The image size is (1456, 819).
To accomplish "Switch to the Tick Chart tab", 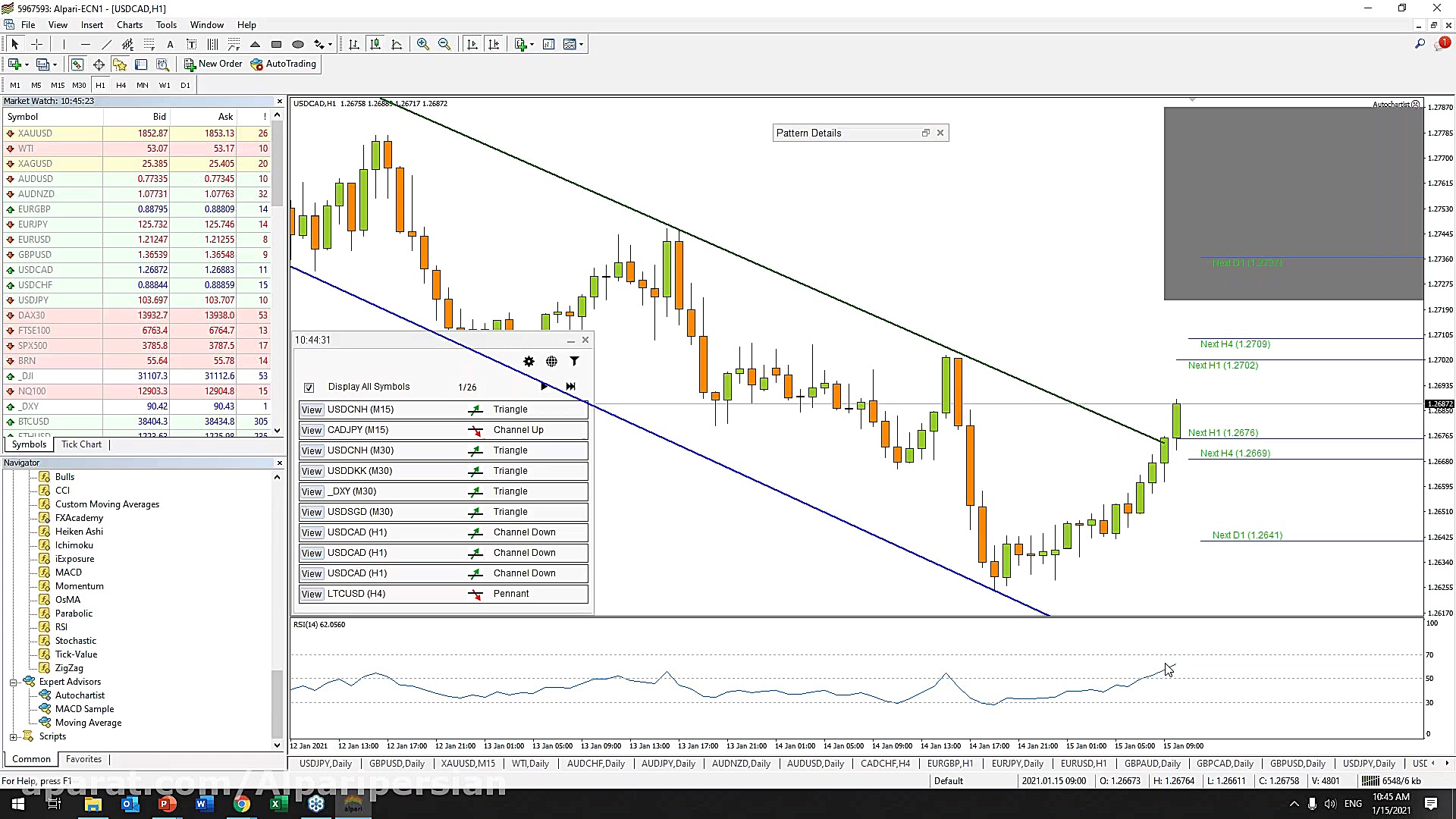I will pyautogui.click(x=81, y=445).
